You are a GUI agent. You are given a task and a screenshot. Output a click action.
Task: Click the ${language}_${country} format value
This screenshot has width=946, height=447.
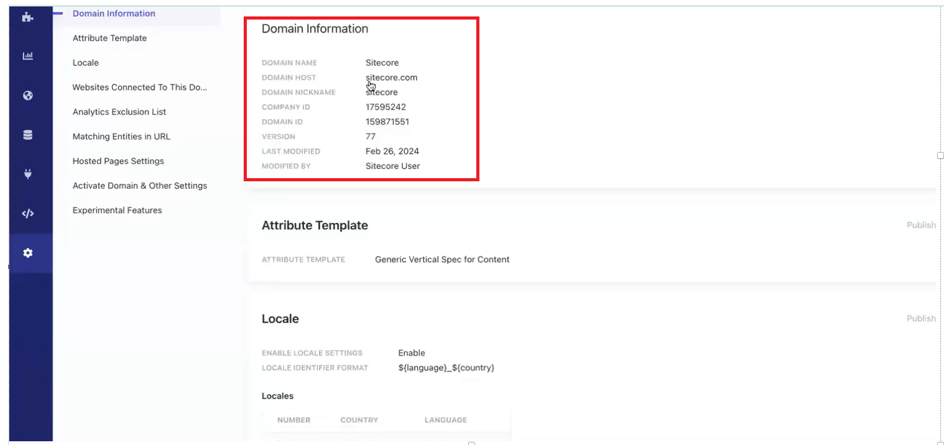click(446, 367)
